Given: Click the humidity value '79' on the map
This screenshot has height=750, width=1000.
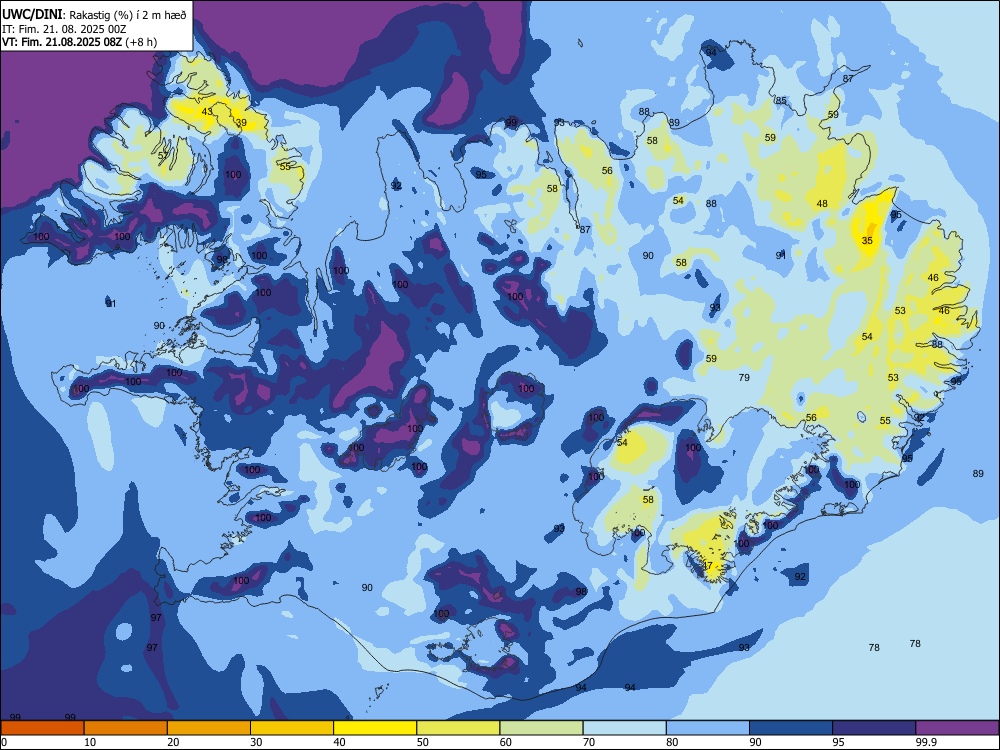Looking at the screenshot, I should click(x=744, y=378).
